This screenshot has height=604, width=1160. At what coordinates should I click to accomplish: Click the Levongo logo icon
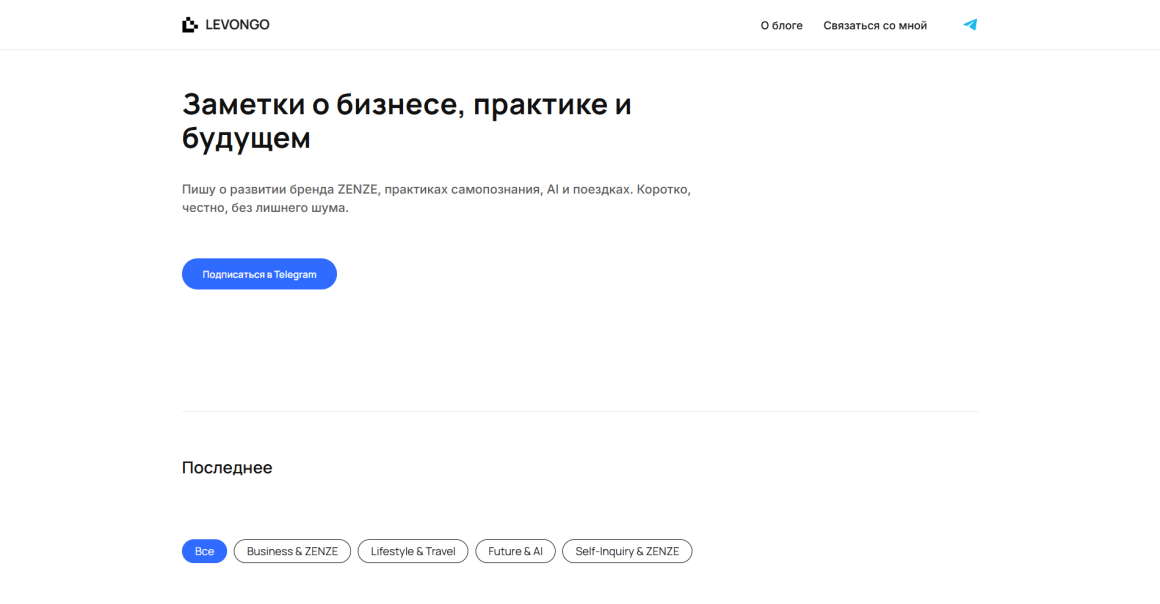[190, 25]
